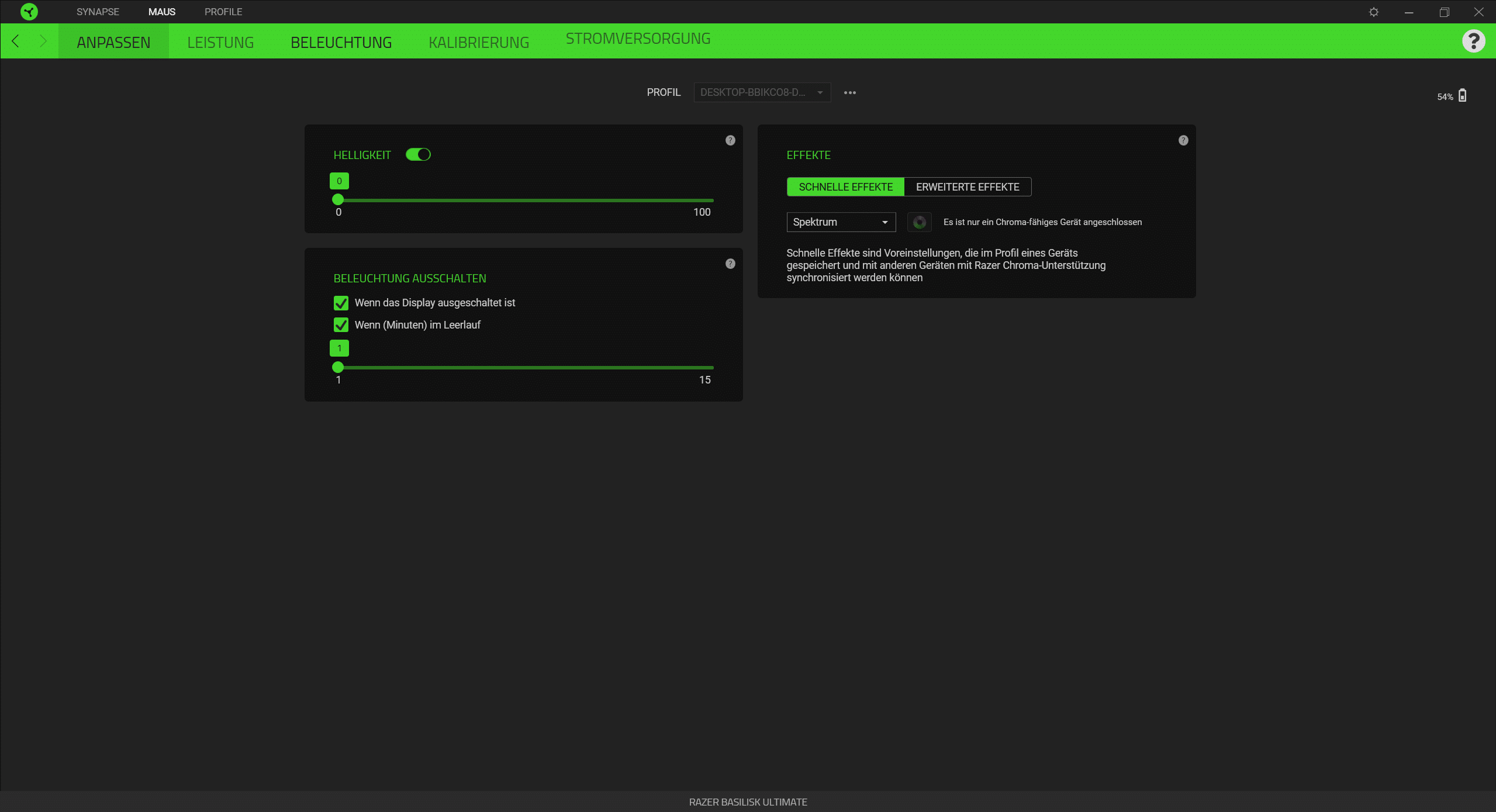
Task: Click help icon in Beleuchtung Ausschalten panel
Action: (730, 264)
